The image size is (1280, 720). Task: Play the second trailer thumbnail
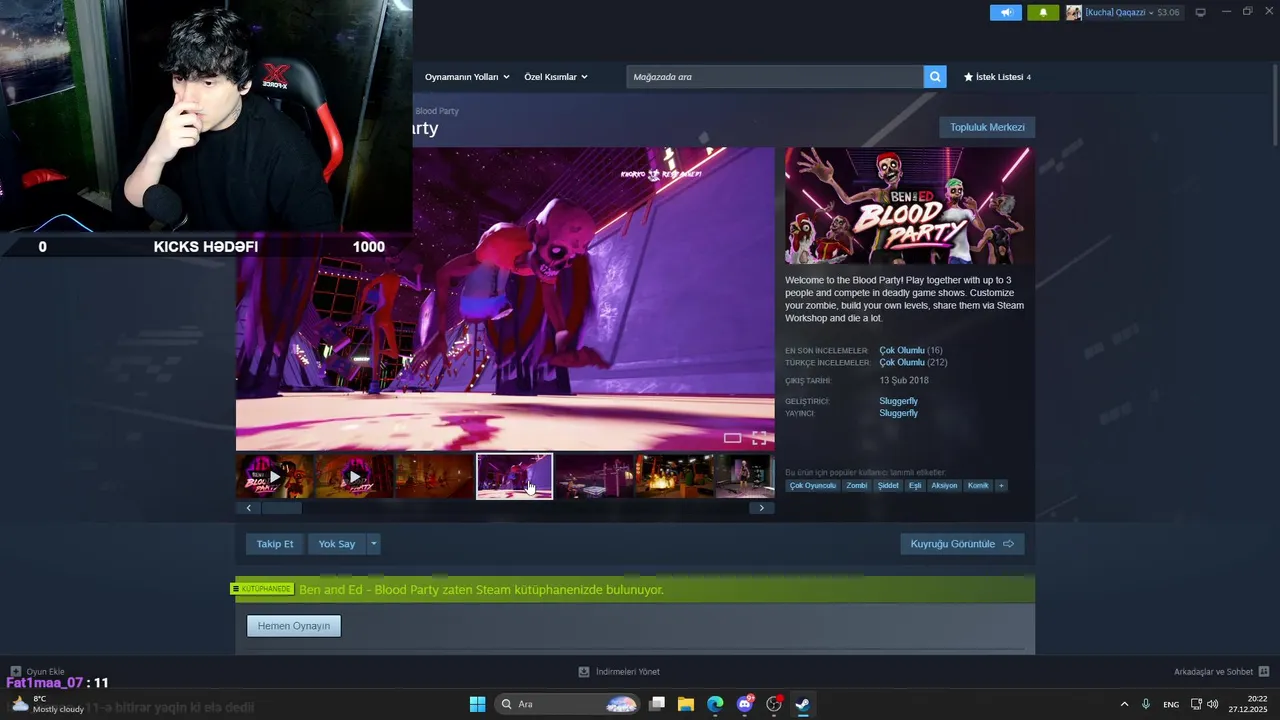354,477
